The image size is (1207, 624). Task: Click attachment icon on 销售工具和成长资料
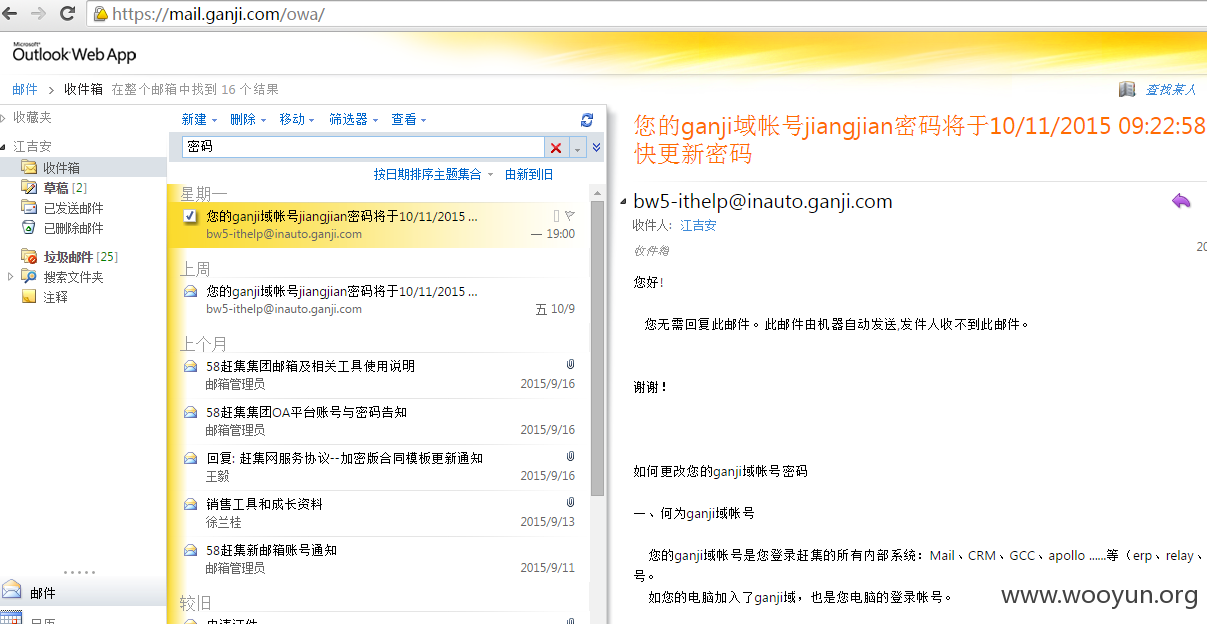click(570, 502)
